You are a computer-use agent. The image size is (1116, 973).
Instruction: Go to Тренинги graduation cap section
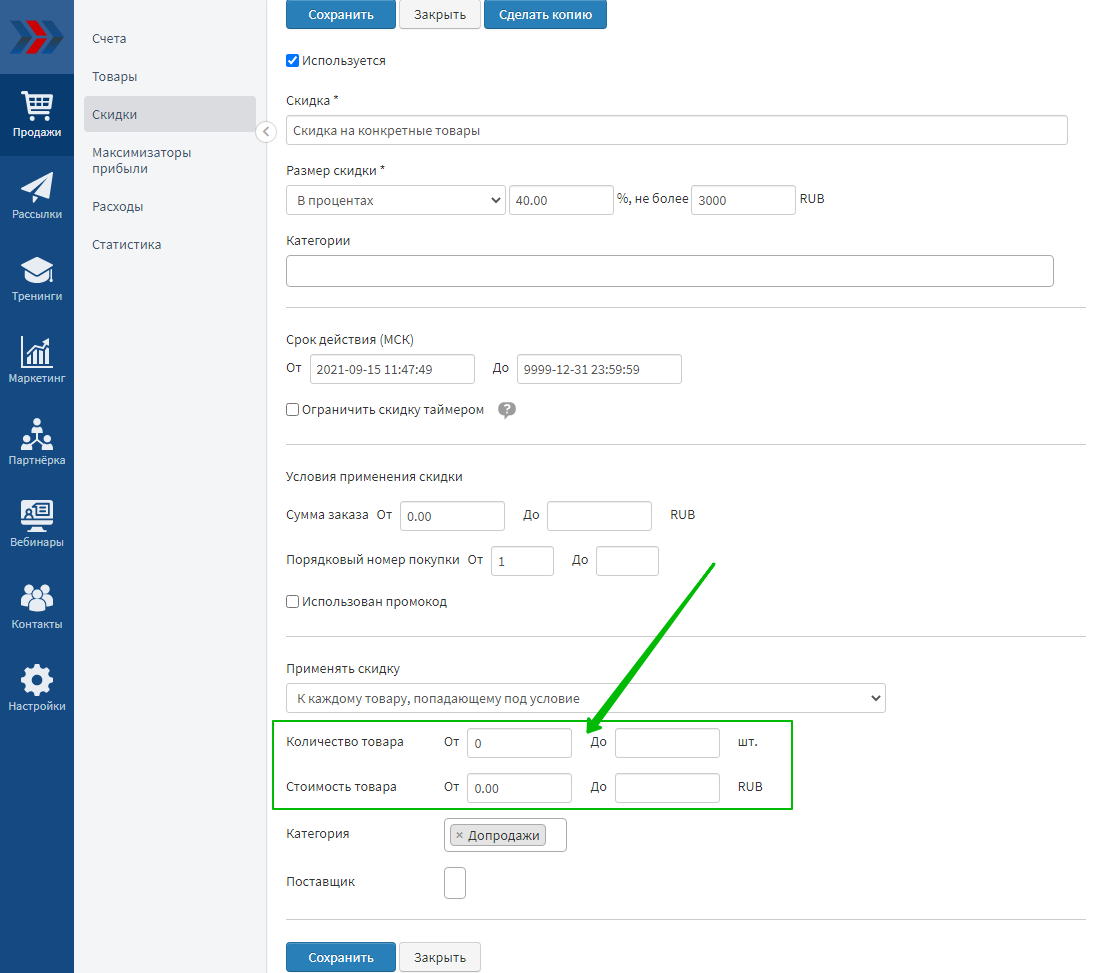click(x=37, y=278)
